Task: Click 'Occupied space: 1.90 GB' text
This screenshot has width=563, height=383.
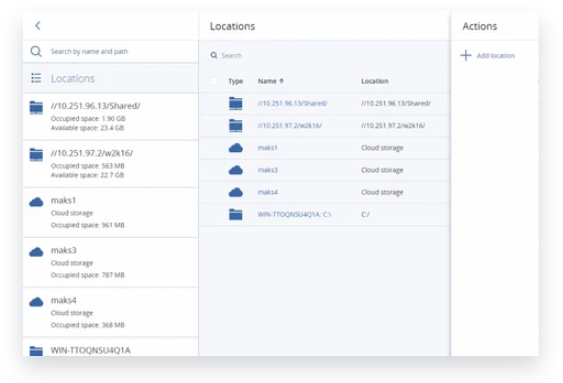Action: [x=88, y=118]
